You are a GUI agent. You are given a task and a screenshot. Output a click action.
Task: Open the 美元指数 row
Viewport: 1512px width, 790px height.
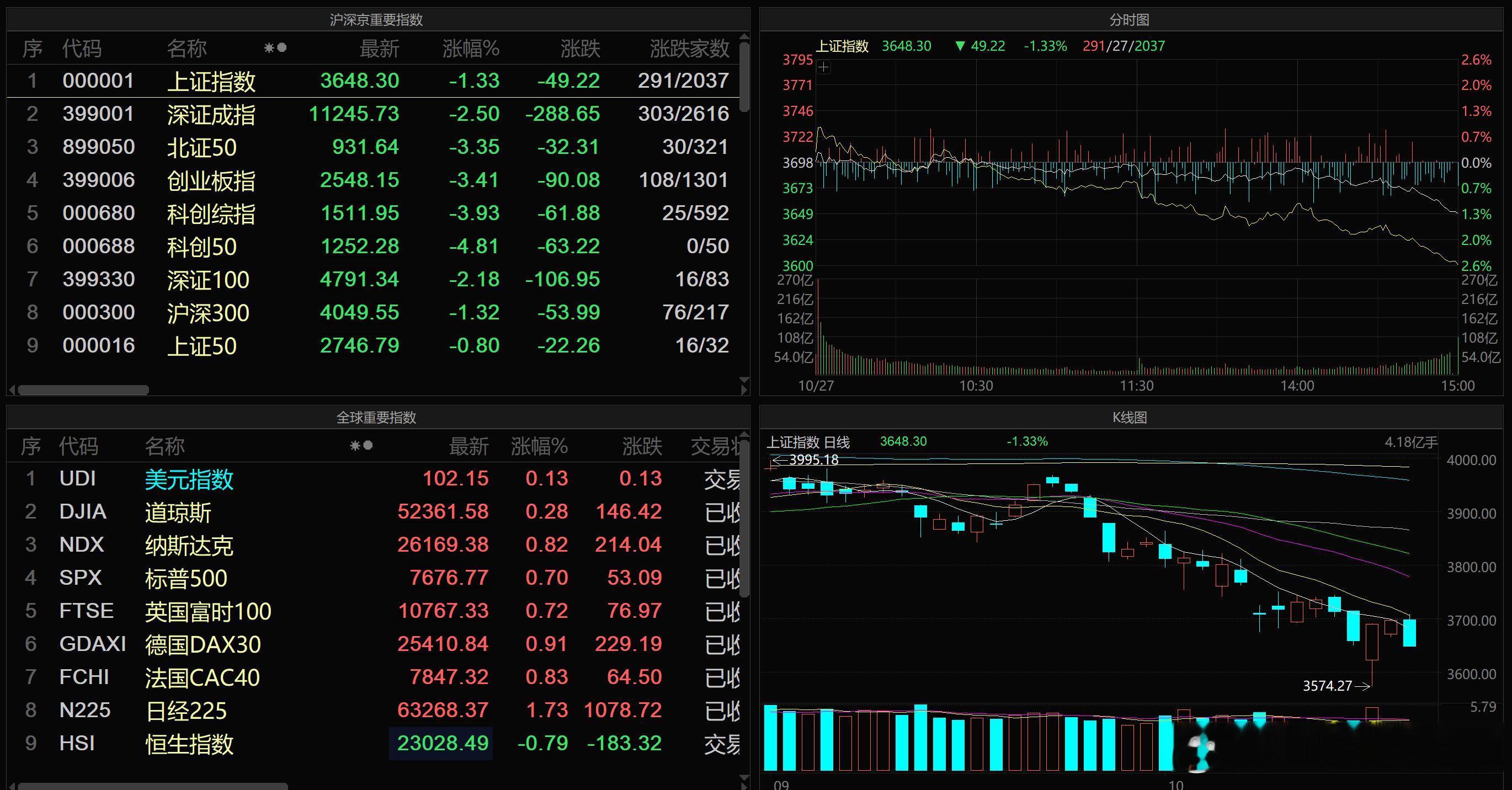point(372,478)
